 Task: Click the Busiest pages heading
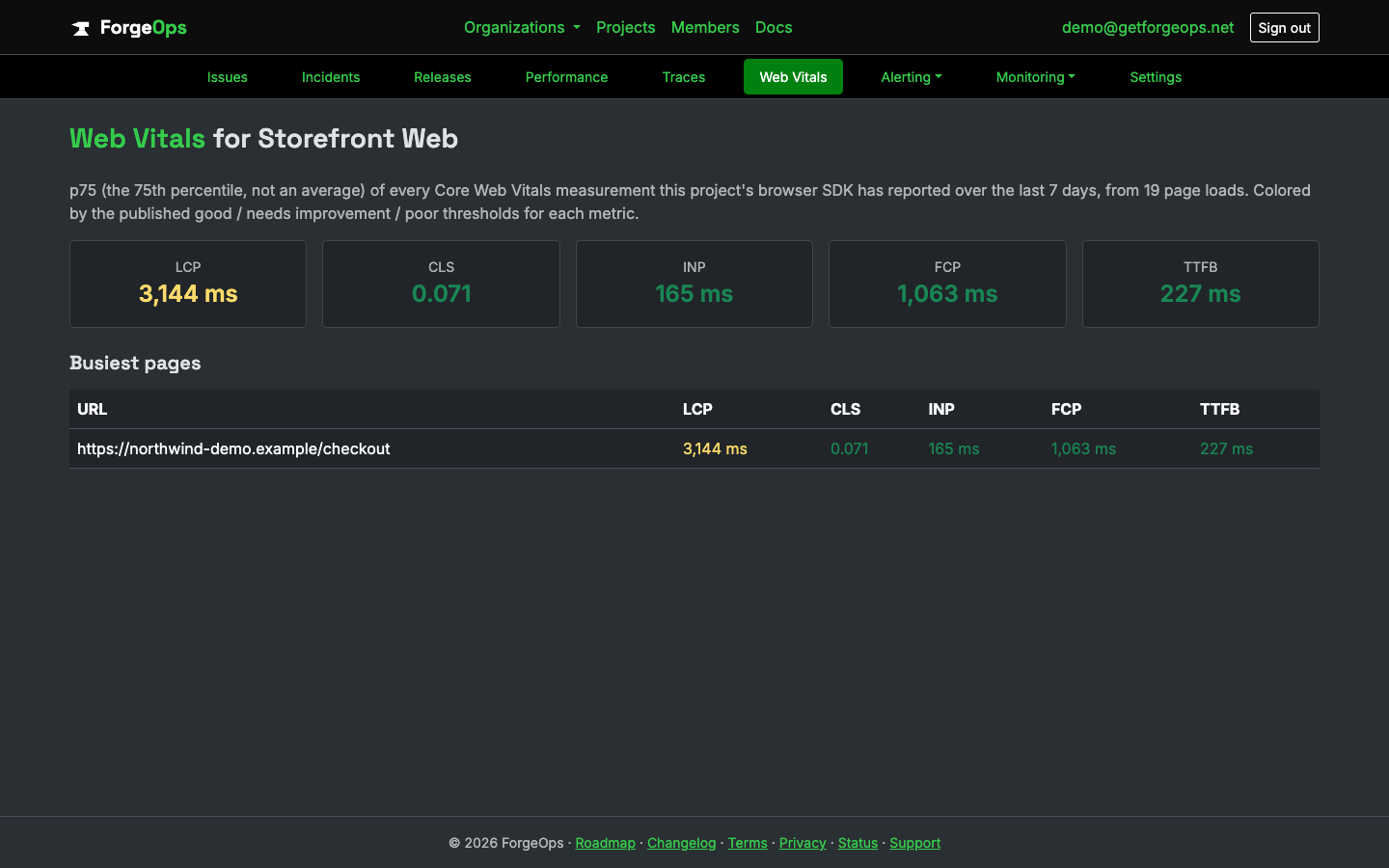(x=135, y=363)
